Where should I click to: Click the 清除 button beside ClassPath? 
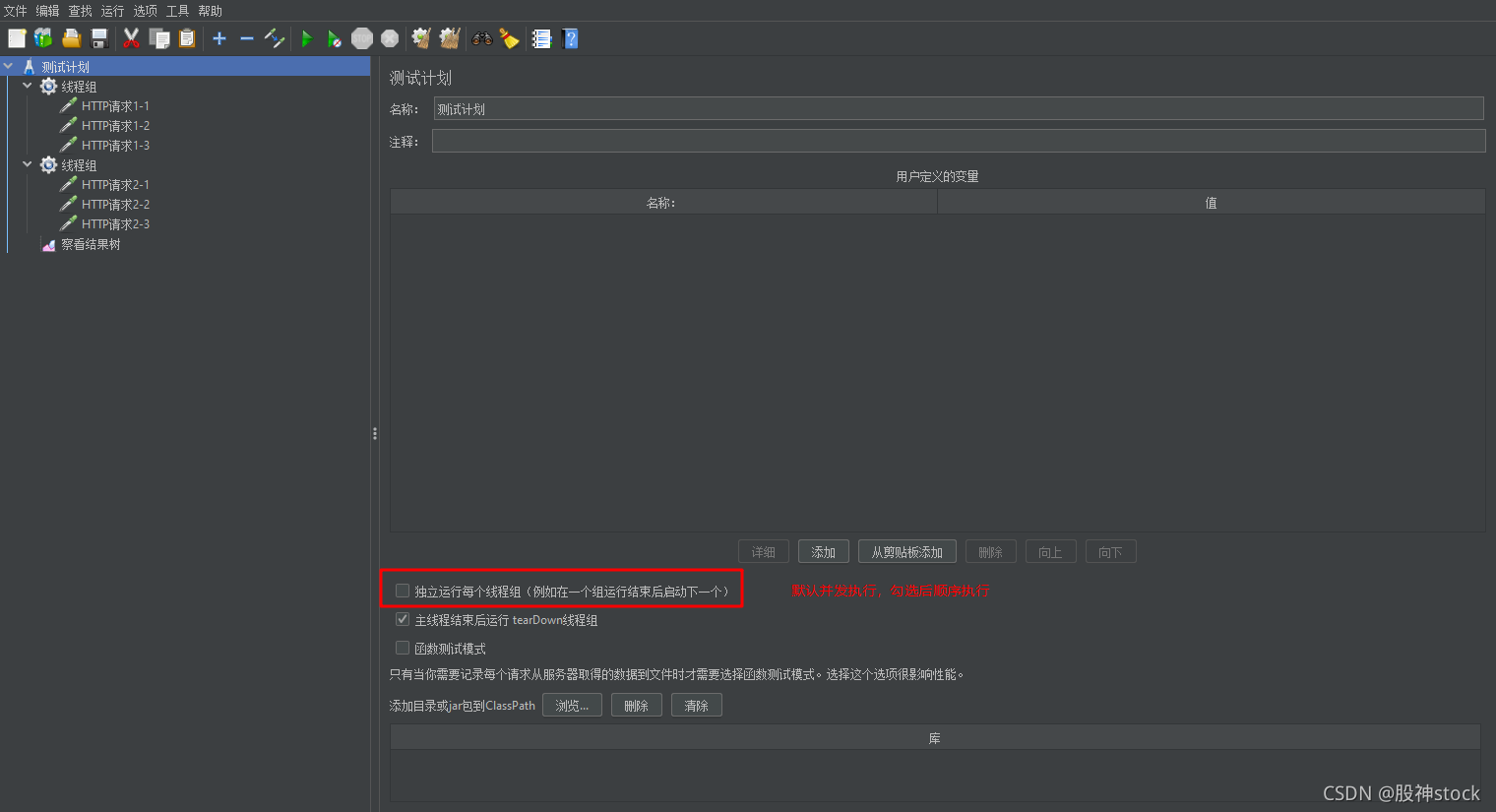pyautogui.click(x=697, y=706)
